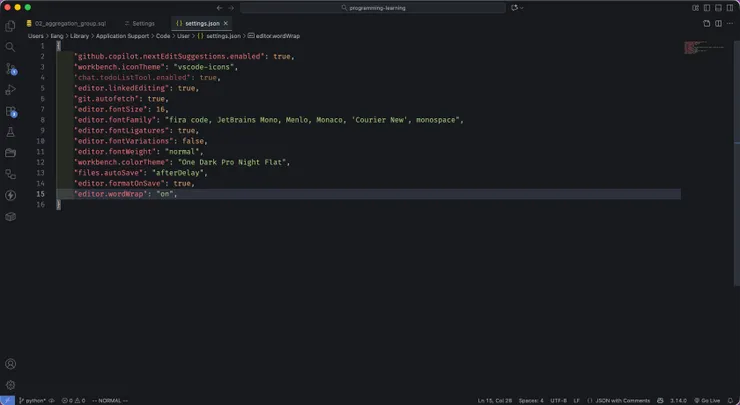Split the editor to the right

(718, 24)
